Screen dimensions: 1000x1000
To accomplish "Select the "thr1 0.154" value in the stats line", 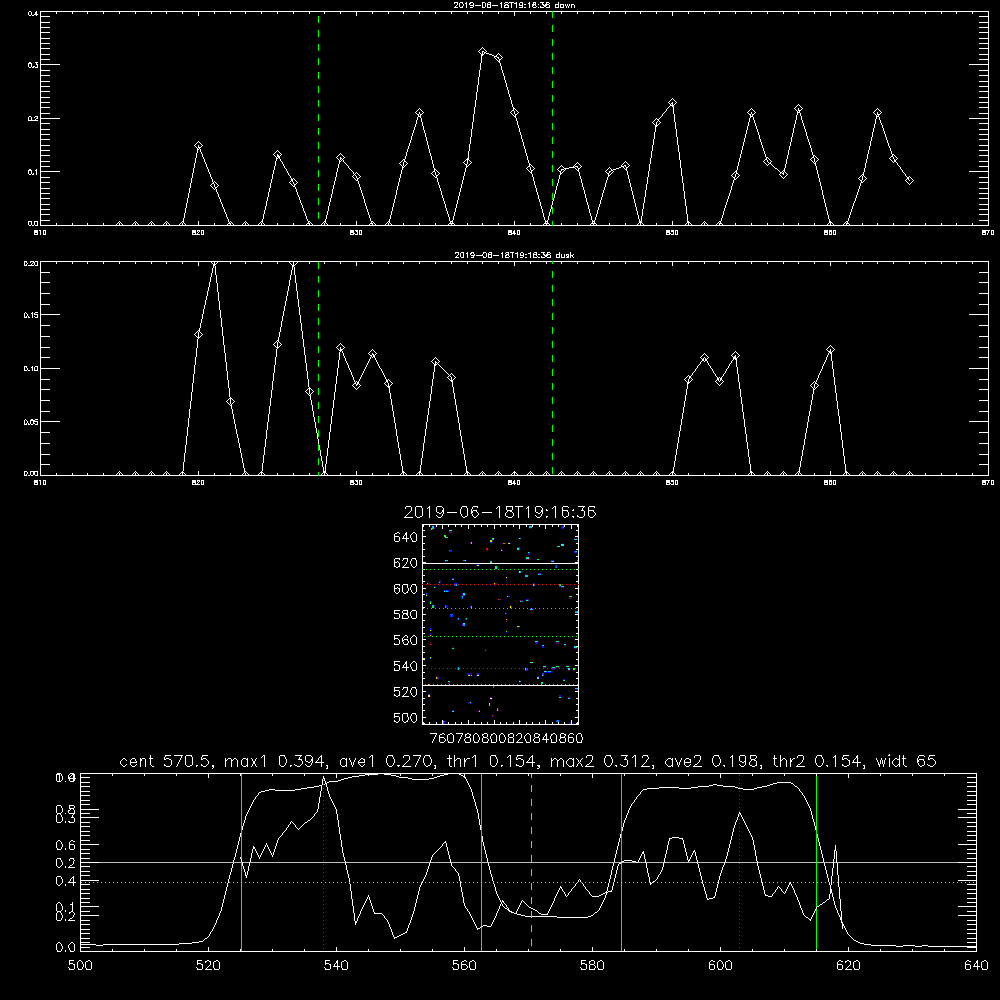I will pyautogui.click(x=488, y=761).
